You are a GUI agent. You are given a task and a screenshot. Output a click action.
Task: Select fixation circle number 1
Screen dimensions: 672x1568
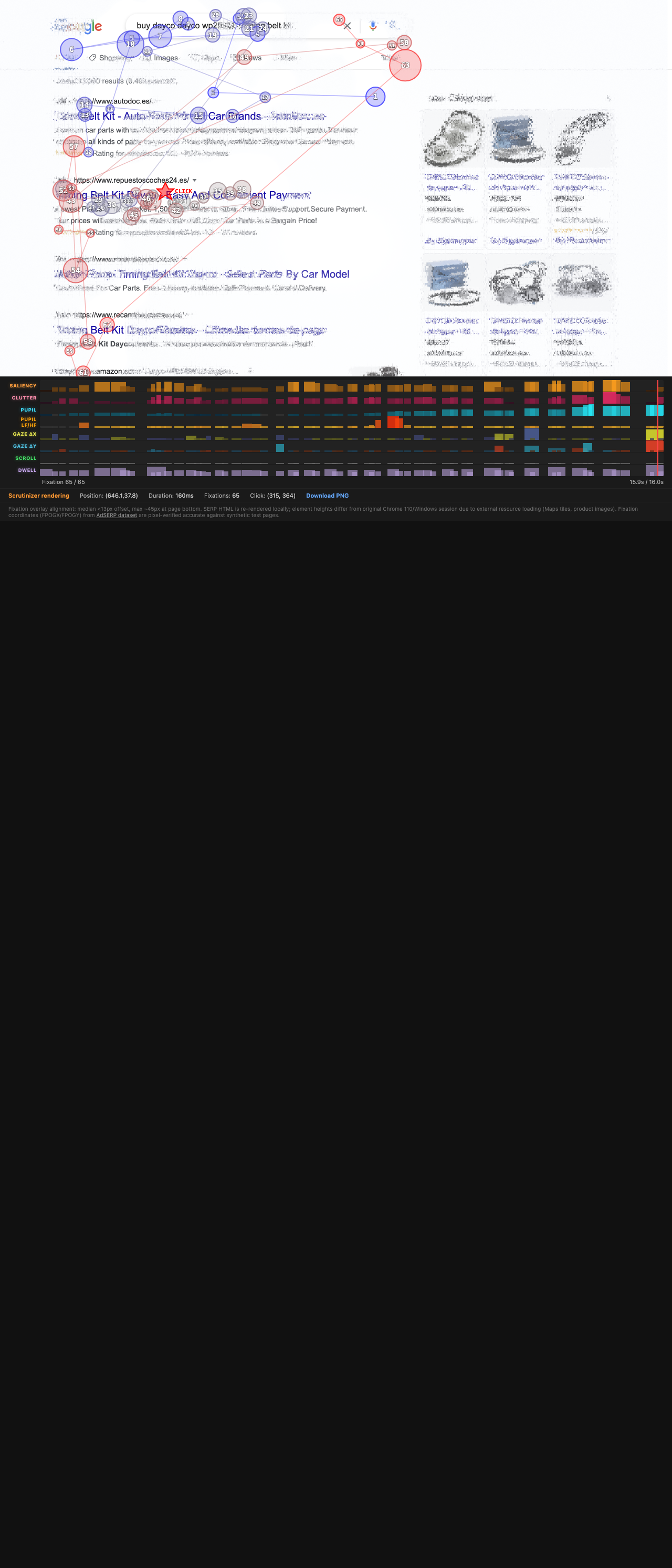point(375,97)
